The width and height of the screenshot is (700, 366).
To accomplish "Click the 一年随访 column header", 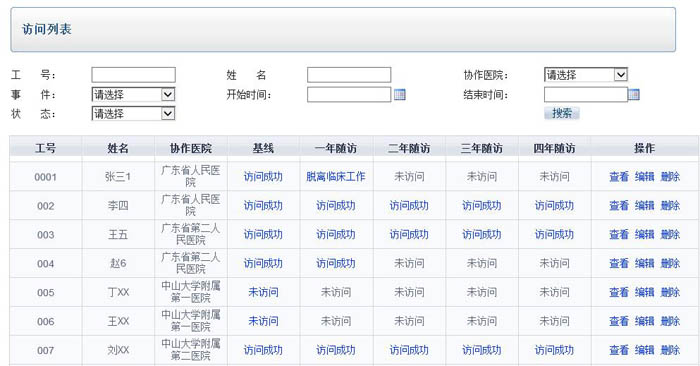I will (336, 148).
